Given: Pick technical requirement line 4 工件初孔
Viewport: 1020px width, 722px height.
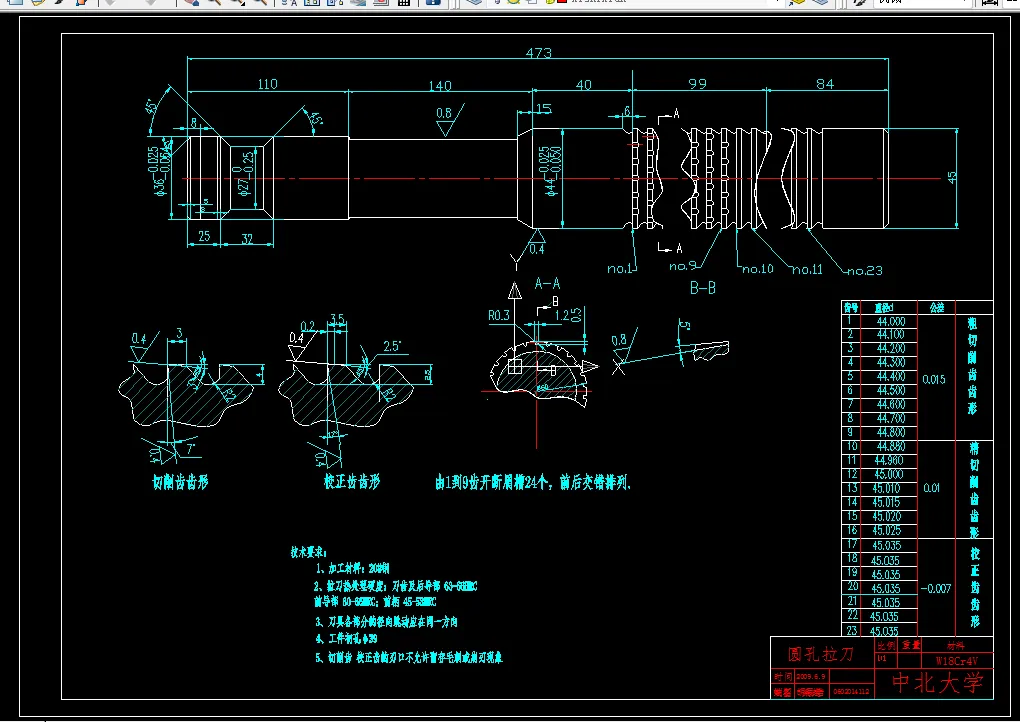Looking at the screenshot, I should tap(347, 639).
